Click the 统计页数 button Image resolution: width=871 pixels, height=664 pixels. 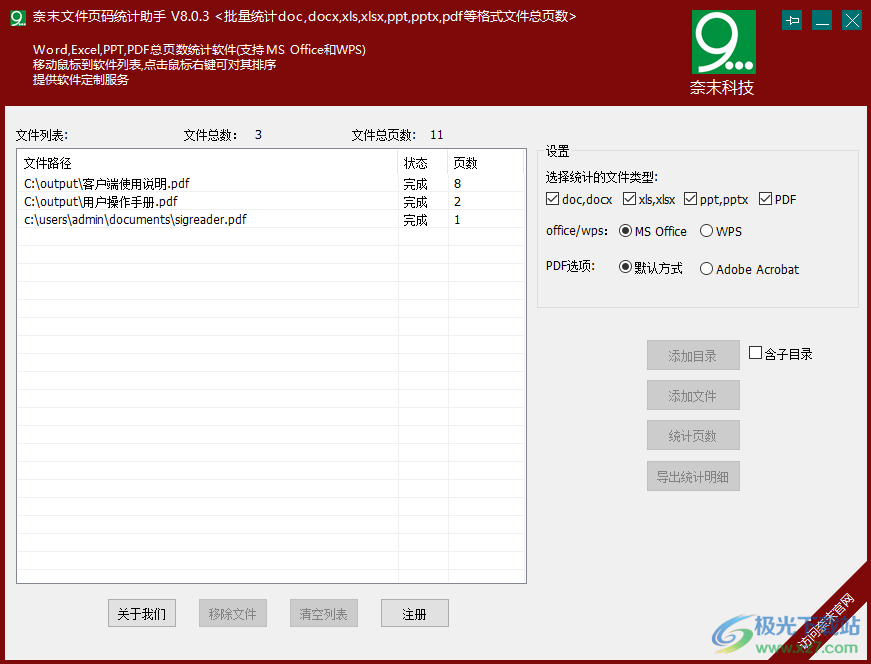[693, 435]
